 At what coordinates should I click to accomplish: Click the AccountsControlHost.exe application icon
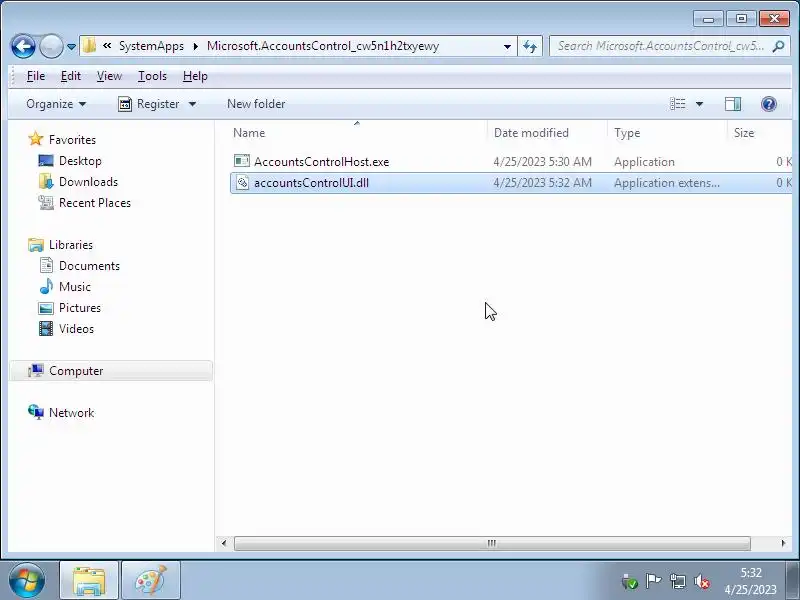(x=242, y=161)
